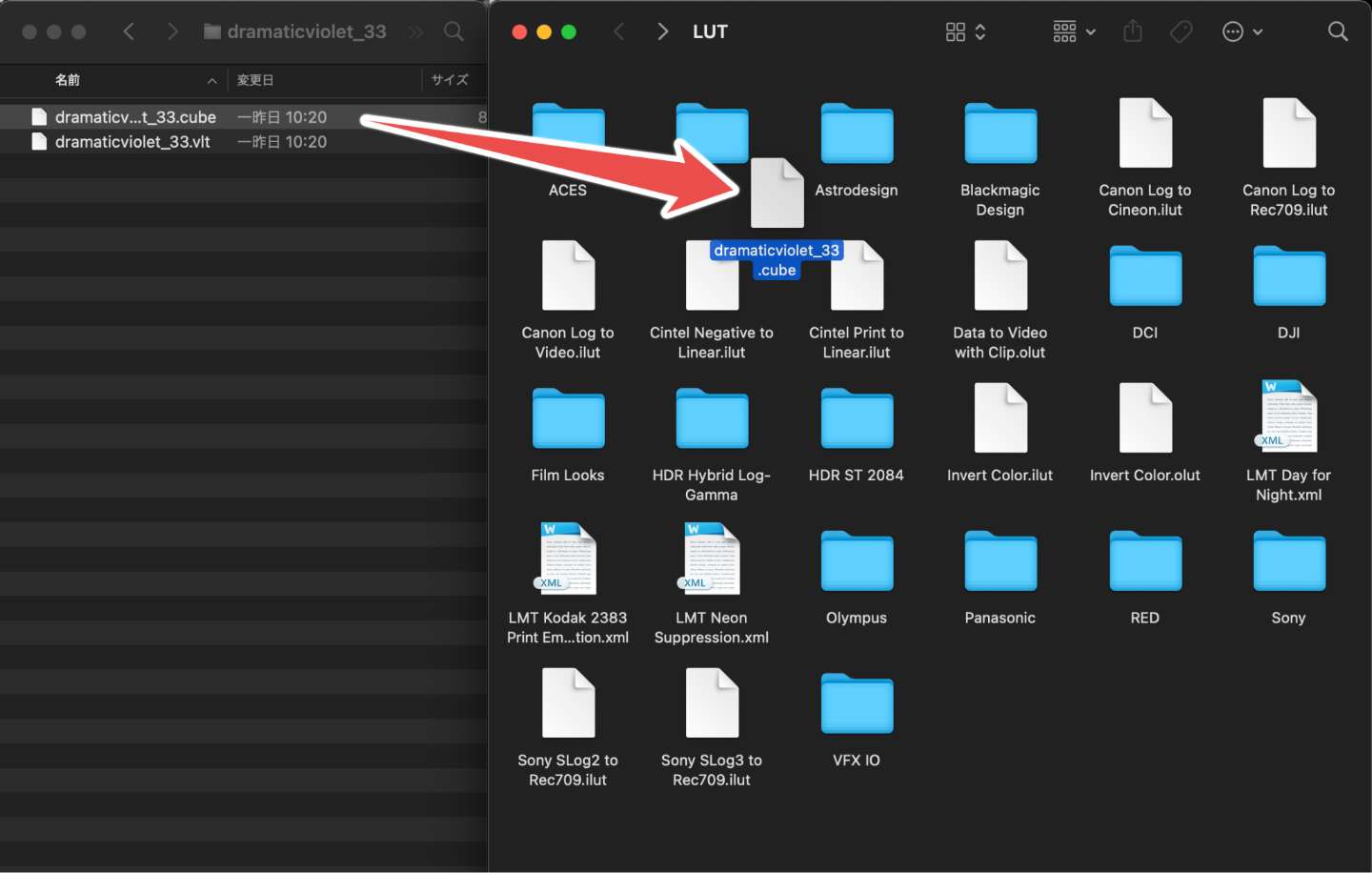
Task: Select the Invert Color.olut file
Action: [1145, 417]
